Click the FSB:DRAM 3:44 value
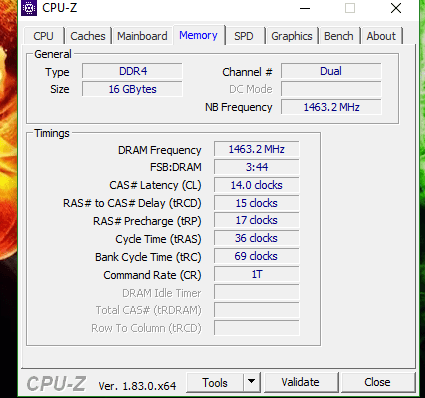Viewport: 425px width, 398px height. [x=256, y=167]
